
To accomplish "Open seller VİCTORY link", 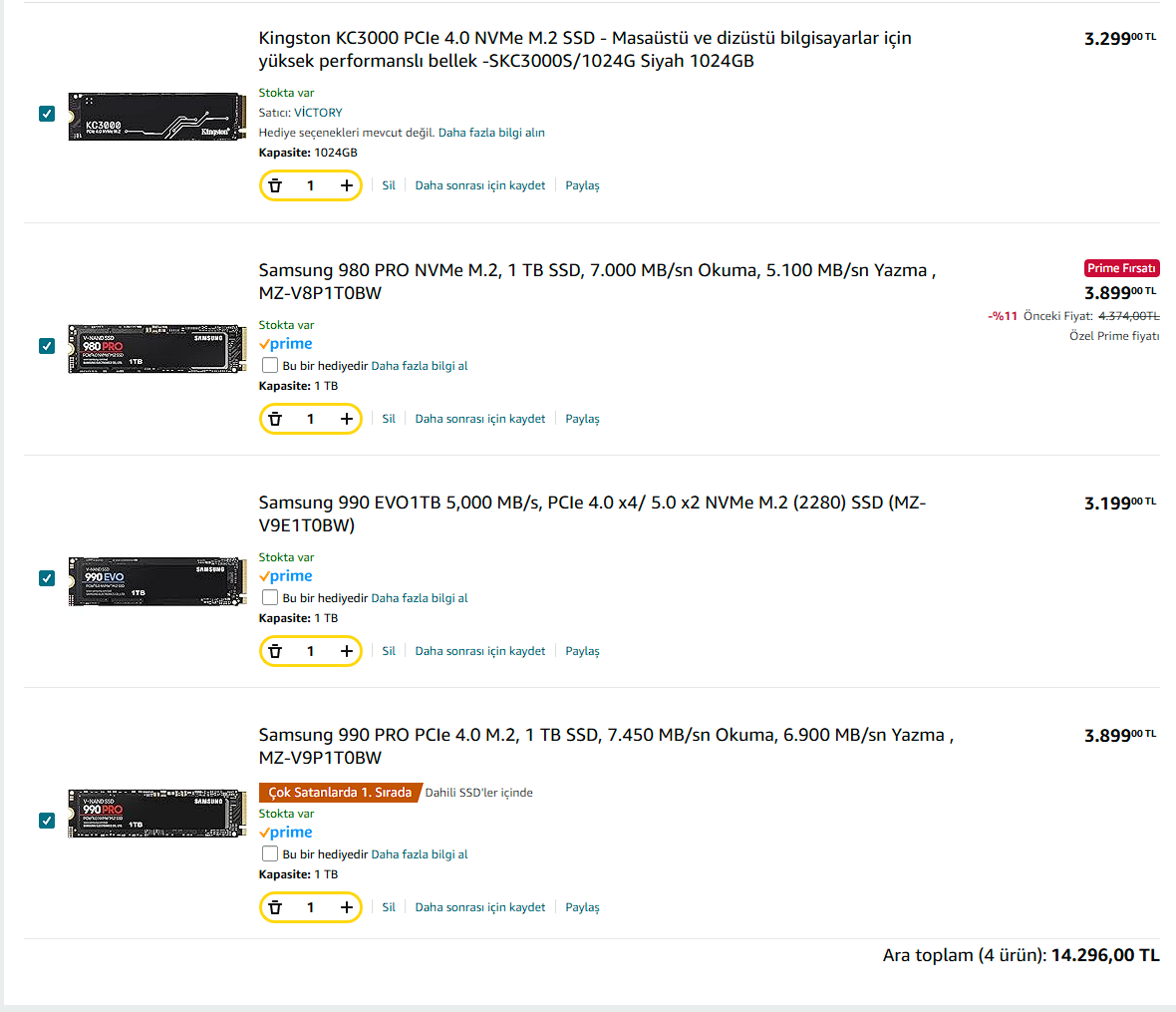I will [x=318, y=113].
